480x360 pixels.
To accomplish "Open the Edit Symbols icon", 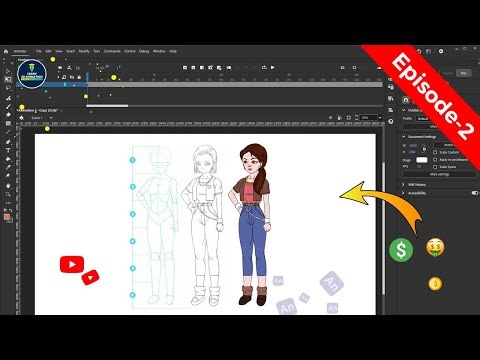I will click(x=21, y=118).
